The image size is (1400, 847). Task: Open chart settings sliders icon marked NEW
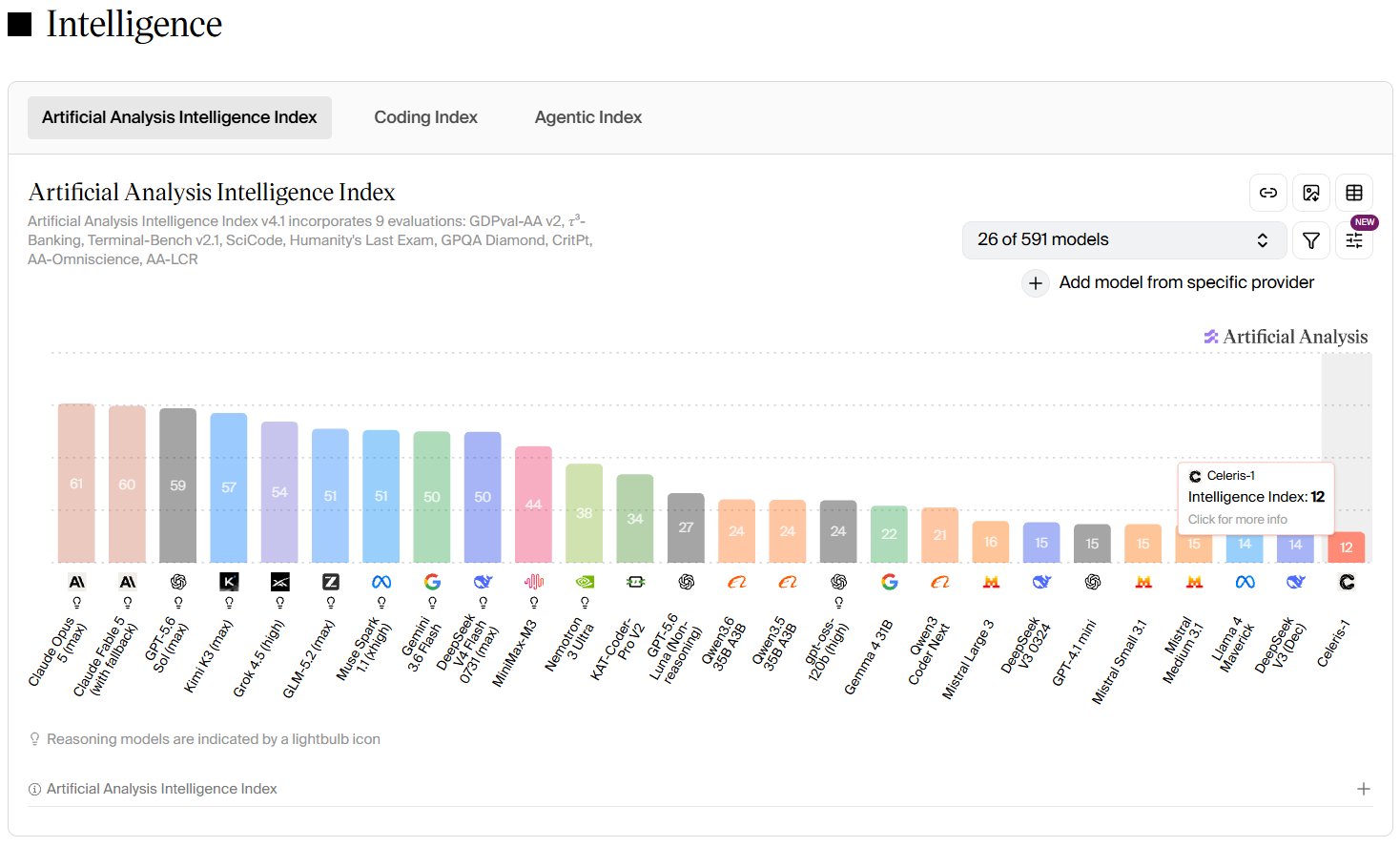[1354, 240]
